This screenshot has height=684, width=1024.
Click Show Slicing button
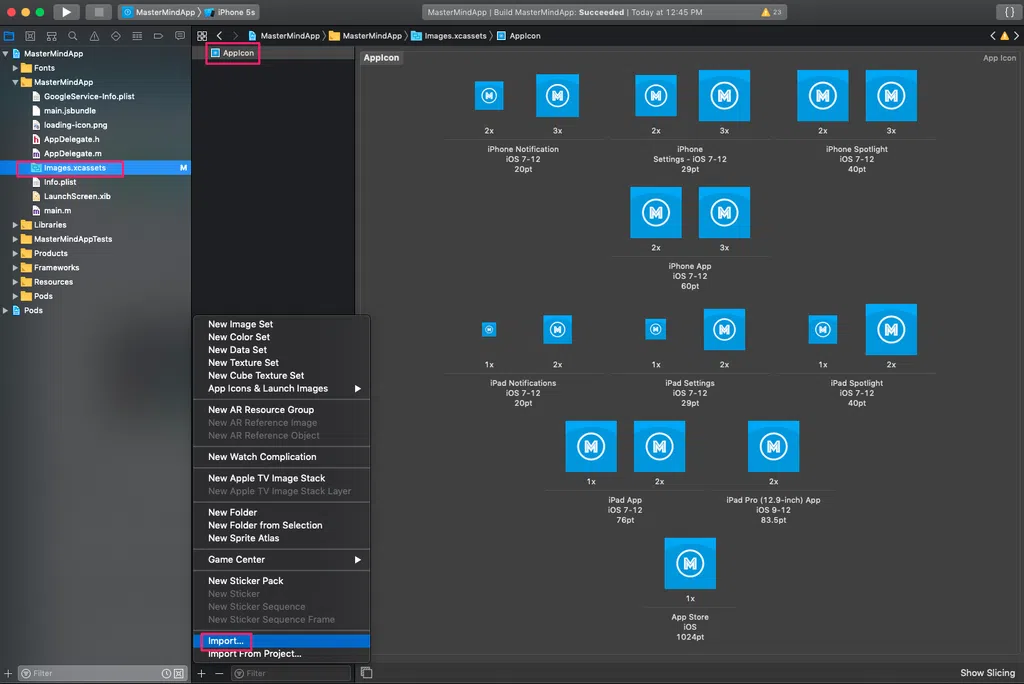987,673
